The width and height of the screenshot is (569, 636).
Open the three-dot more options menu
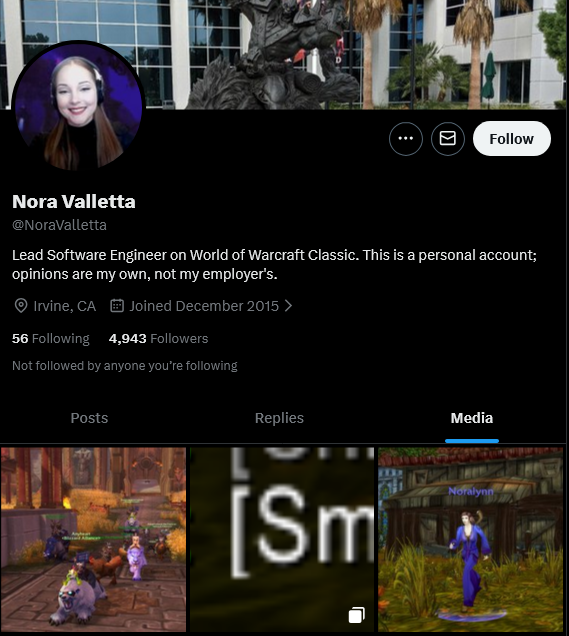(x=406, y=139)
